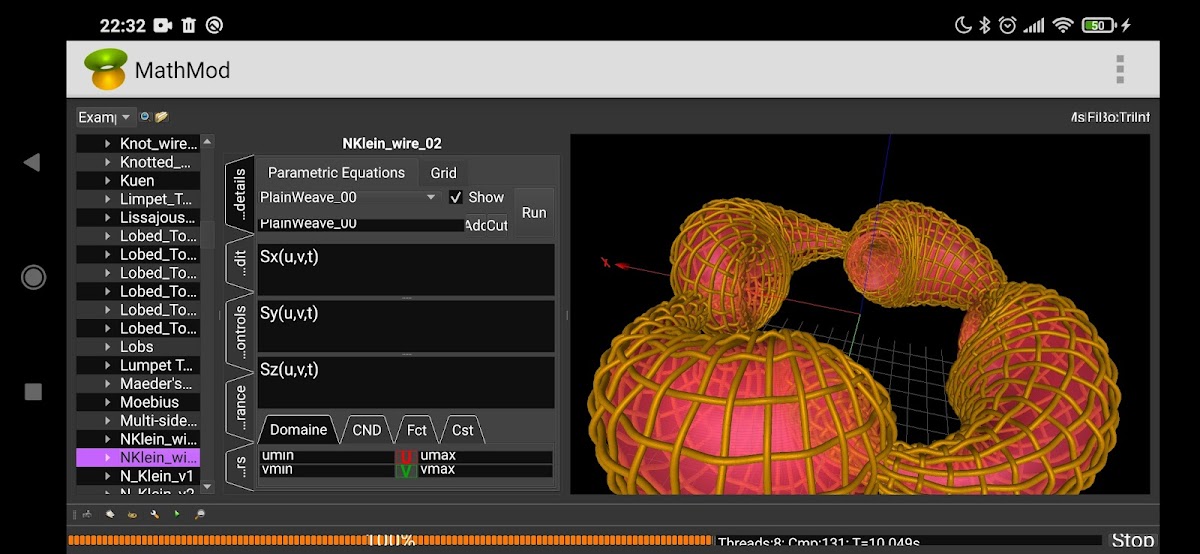The width and height of the screenshot is (1200, 554).
Task: Open the PlainWeave_00 component dropdown
Action: tap(348, 197)
